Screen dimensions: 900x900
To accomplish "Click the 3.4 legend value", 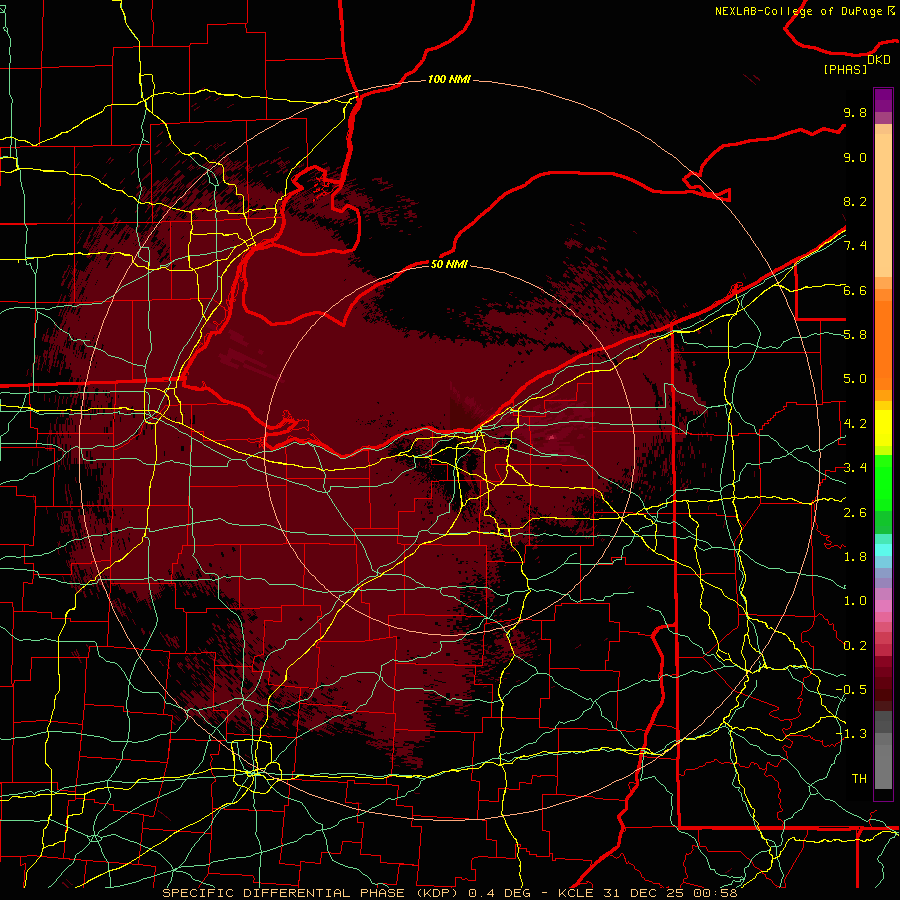I will [855, 468].
